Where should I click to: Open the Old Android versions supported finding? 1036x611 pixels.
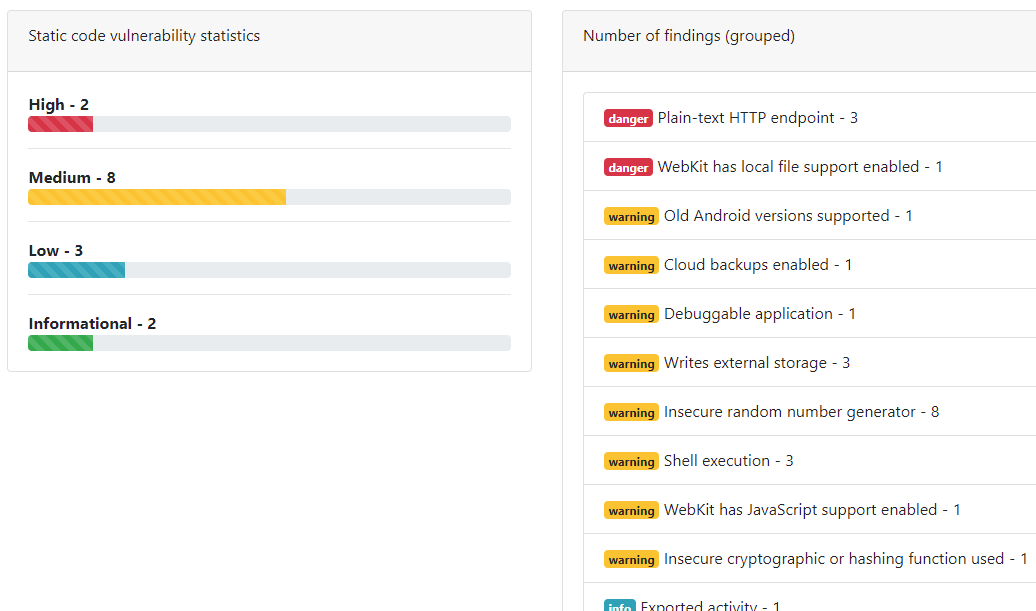[788, 216]
